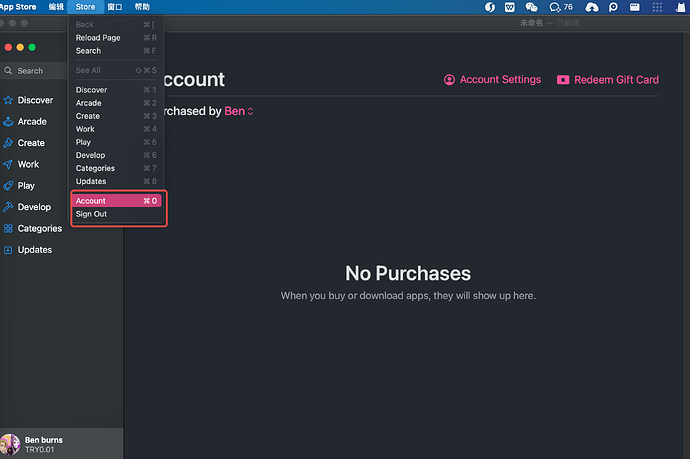
Task: Click the Develop hammer icon in sidebar
Action: point(8,207)
